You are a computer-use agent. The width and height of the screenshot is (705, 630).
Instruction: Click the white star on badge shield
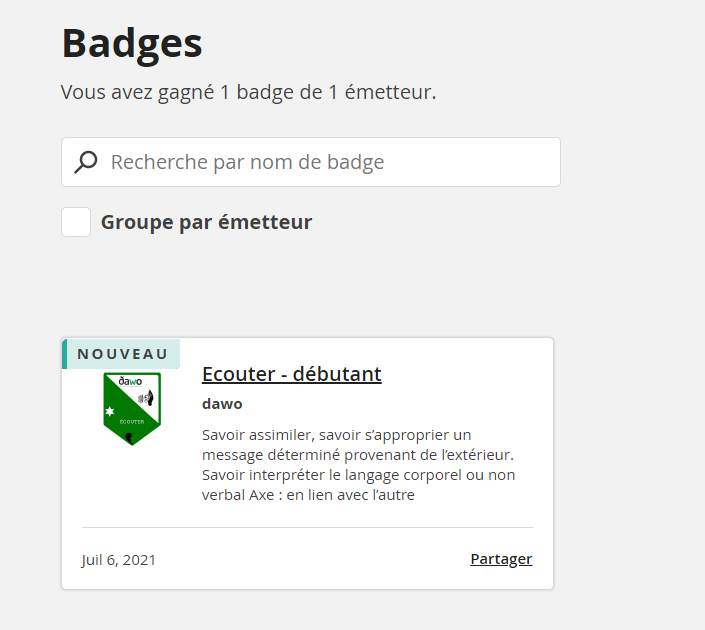pyautogui.click(x=110, y=411)
